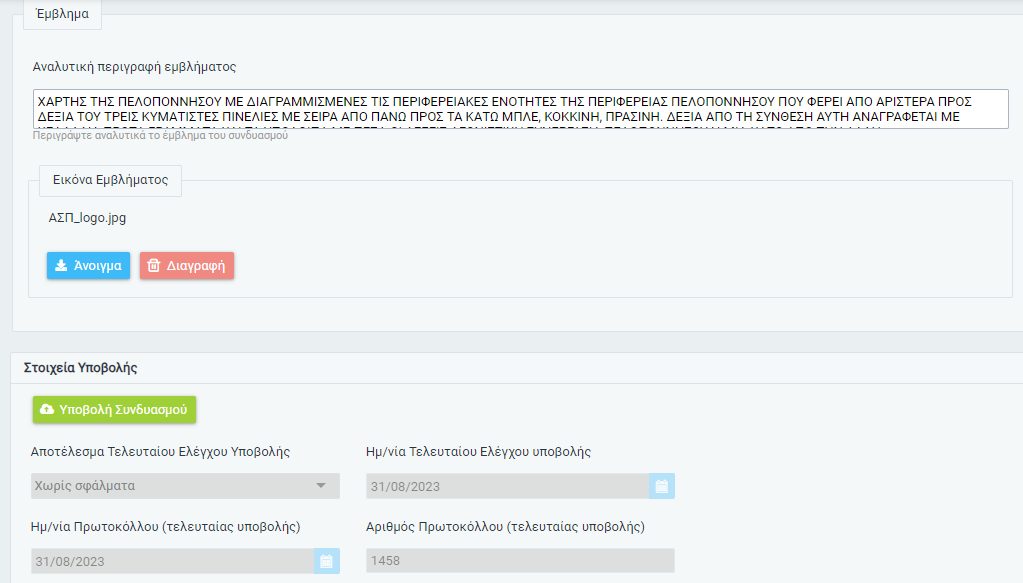Click the download icon on the Άνοιγμα button
Screen dimensions: 1023x583
click(61, 266)
